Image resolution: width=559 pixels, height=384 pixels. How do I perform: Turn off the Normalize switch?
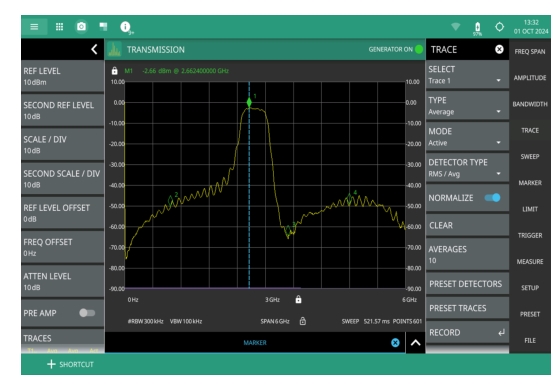pyautogui.click(x=493, y=198)
